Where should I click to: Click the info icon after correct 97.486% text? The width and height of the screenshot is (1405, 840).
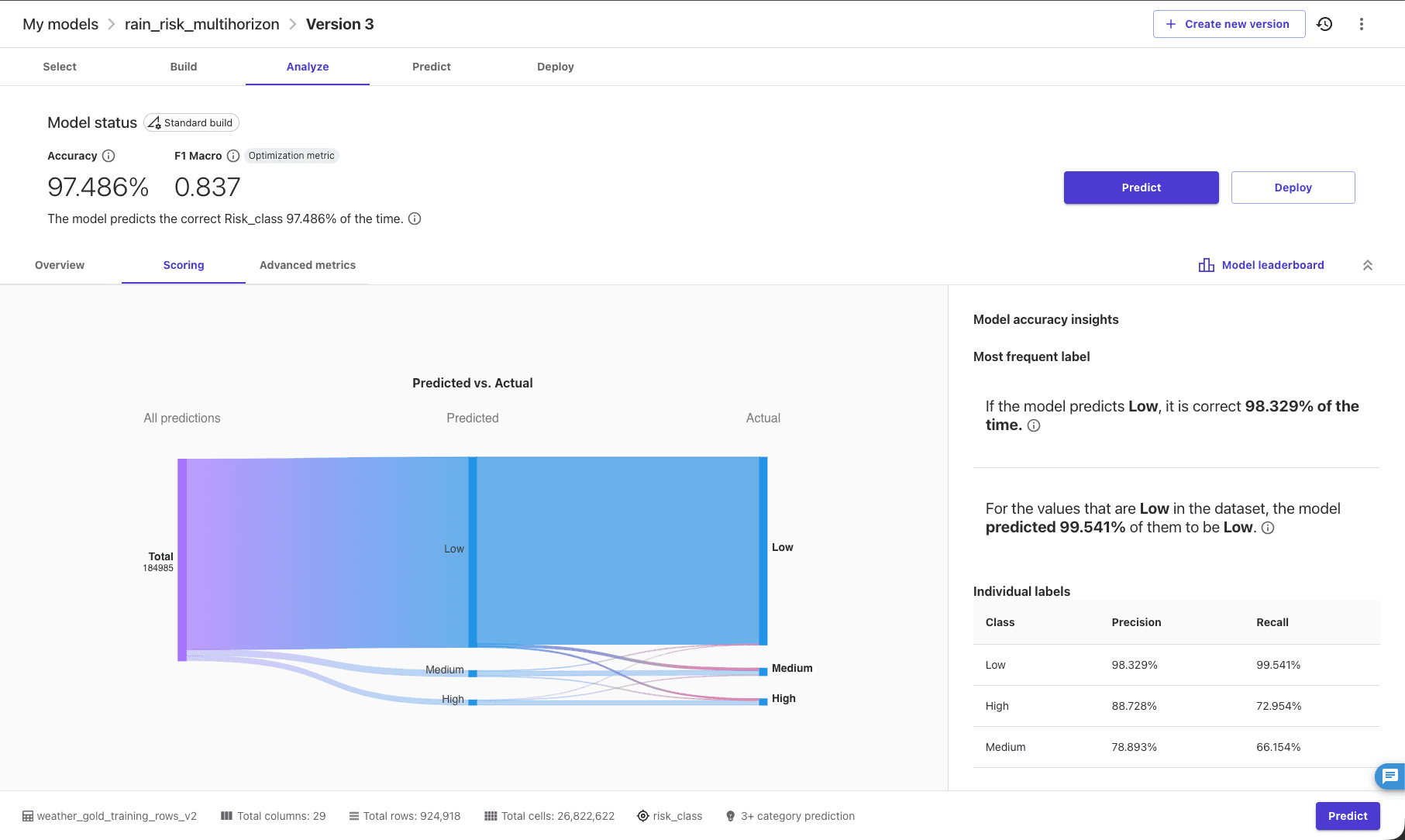(415, 219)
